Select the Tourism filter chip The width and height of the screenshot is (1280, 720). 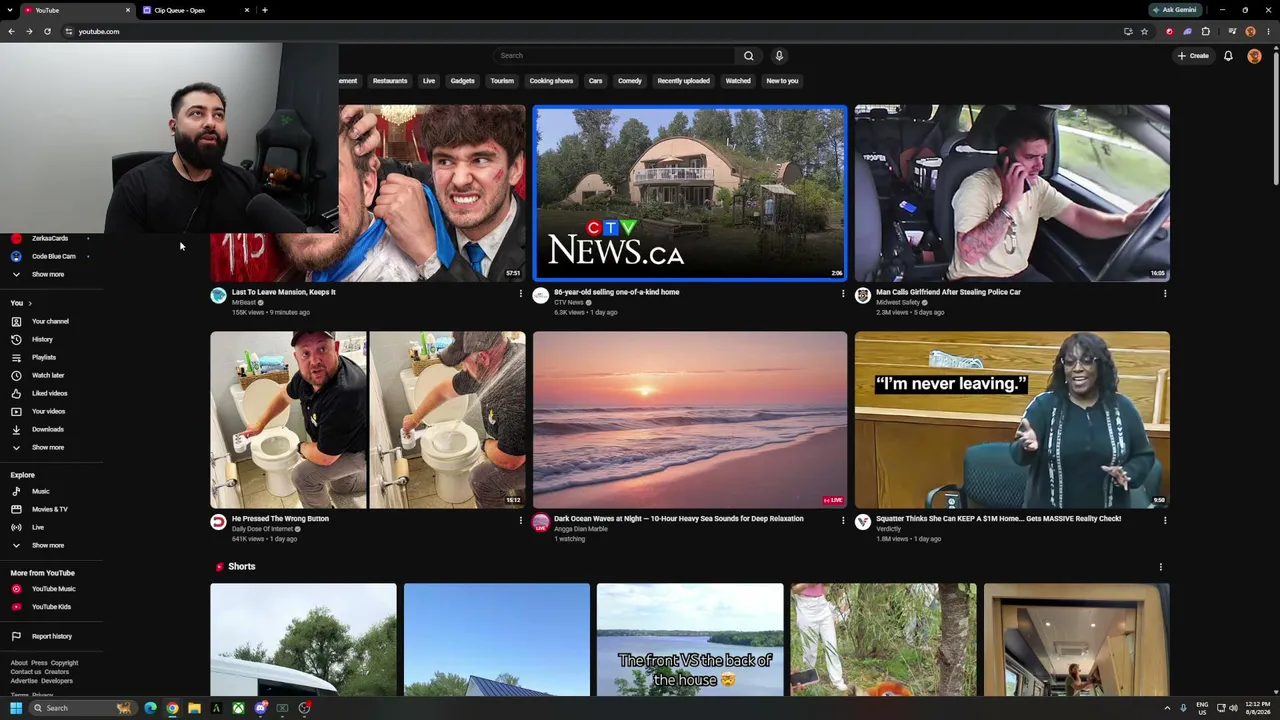502,81
